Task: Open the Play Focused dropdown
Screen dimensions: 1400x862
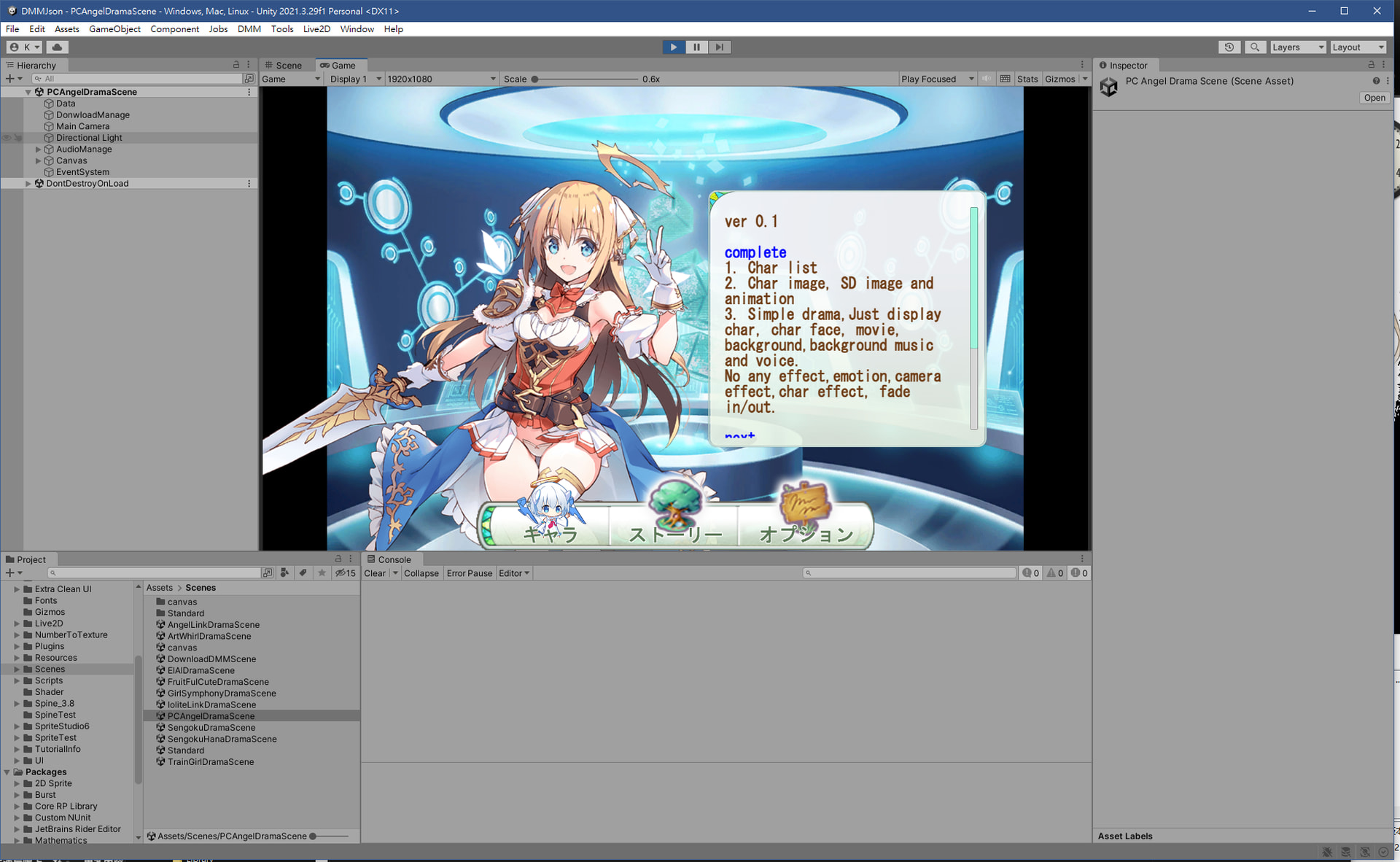Action: click(937, 79)
